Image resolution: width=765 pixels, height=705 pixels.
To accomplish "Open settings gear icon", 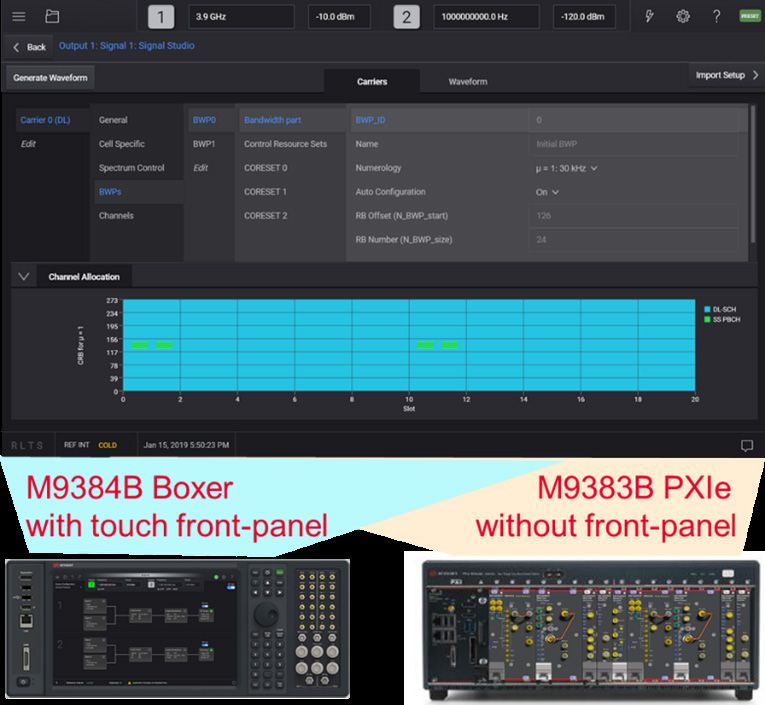I will pos(683,17).
